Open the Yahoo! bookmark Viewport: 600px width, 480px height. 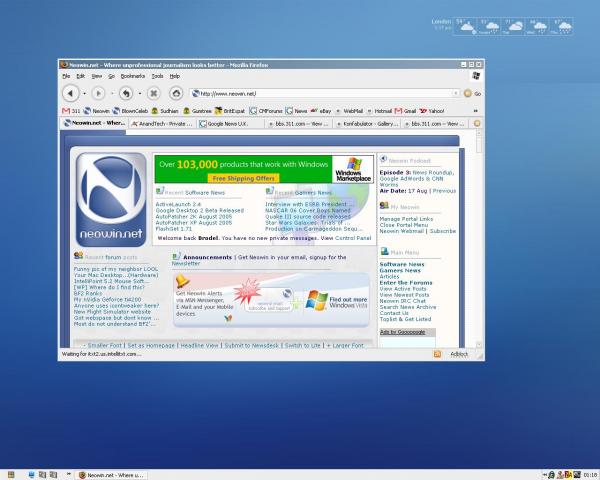click(432, 111)
